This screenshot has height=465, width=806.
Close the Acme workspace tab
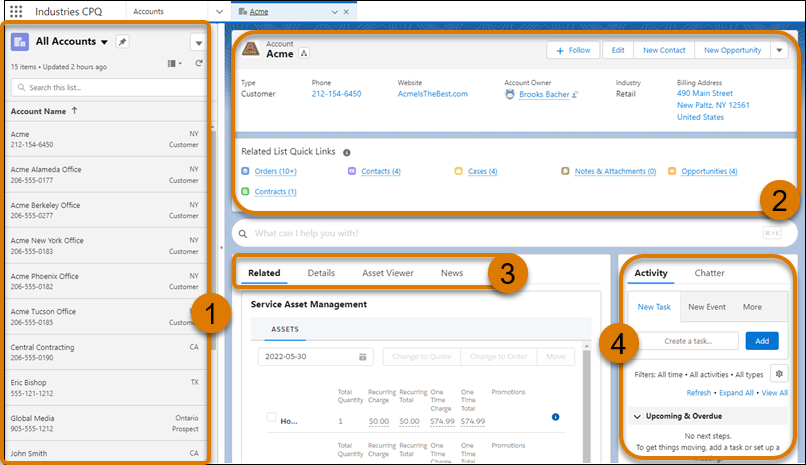tap(346, 11)
